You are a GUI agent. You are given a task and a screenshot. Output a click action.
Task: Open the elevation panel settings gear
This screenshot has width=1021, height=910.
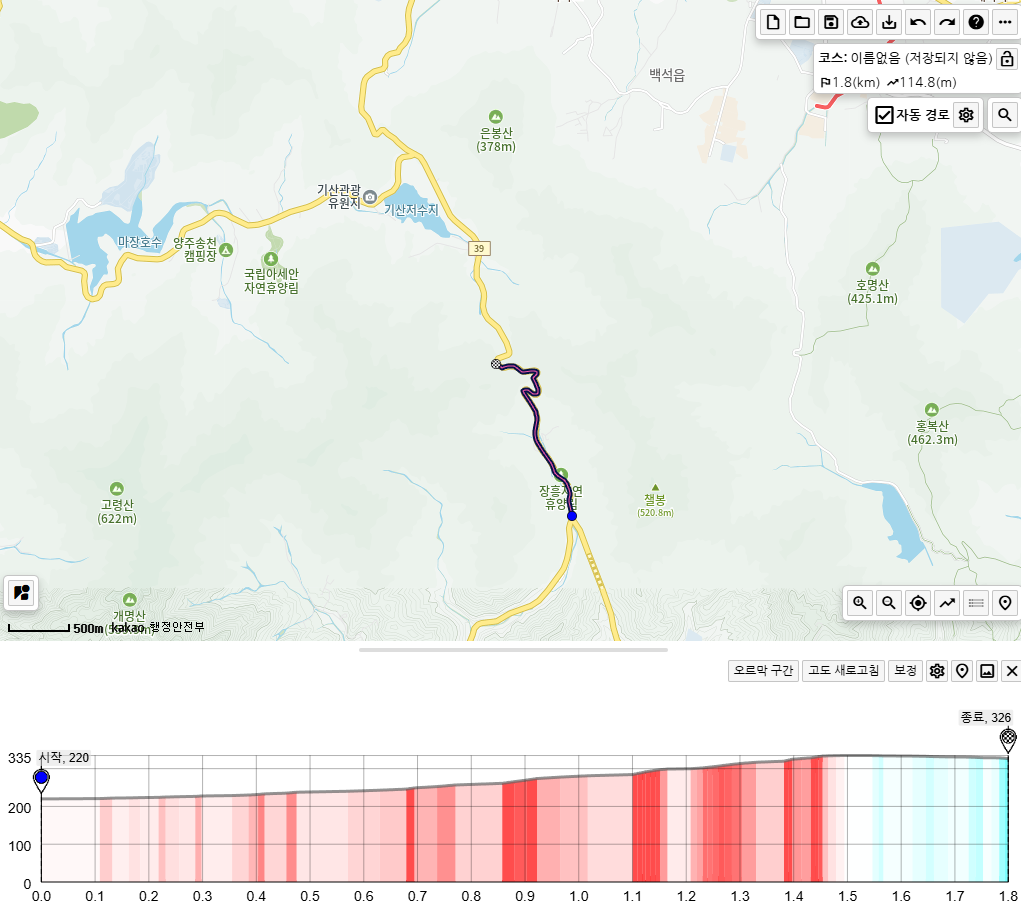coord(937,671)
